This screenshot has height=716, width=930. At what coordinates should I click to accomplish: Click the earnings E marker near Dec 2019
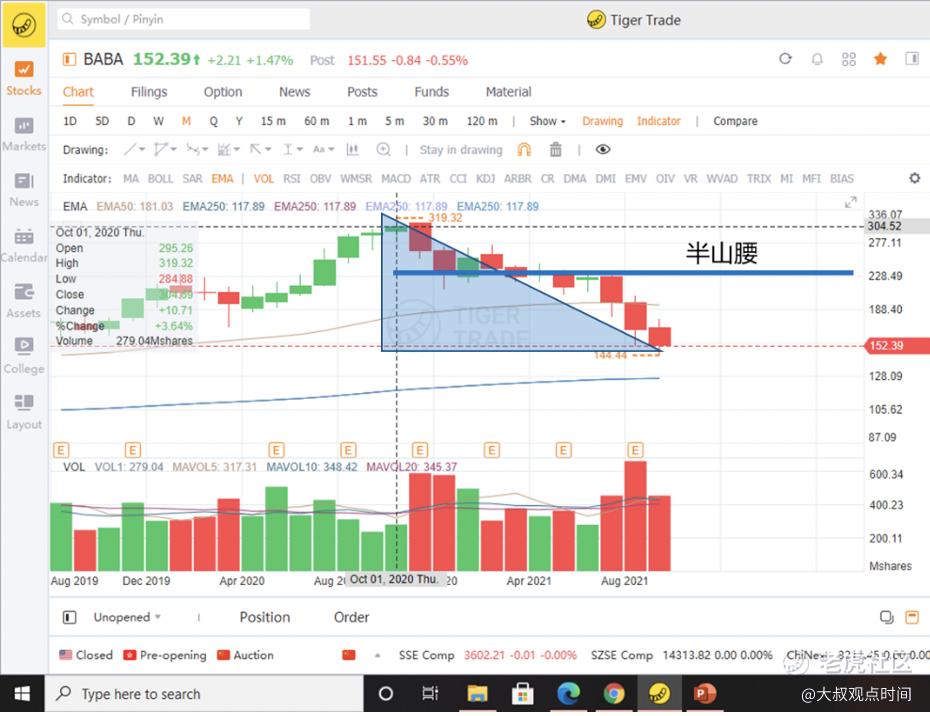point(132,450)
